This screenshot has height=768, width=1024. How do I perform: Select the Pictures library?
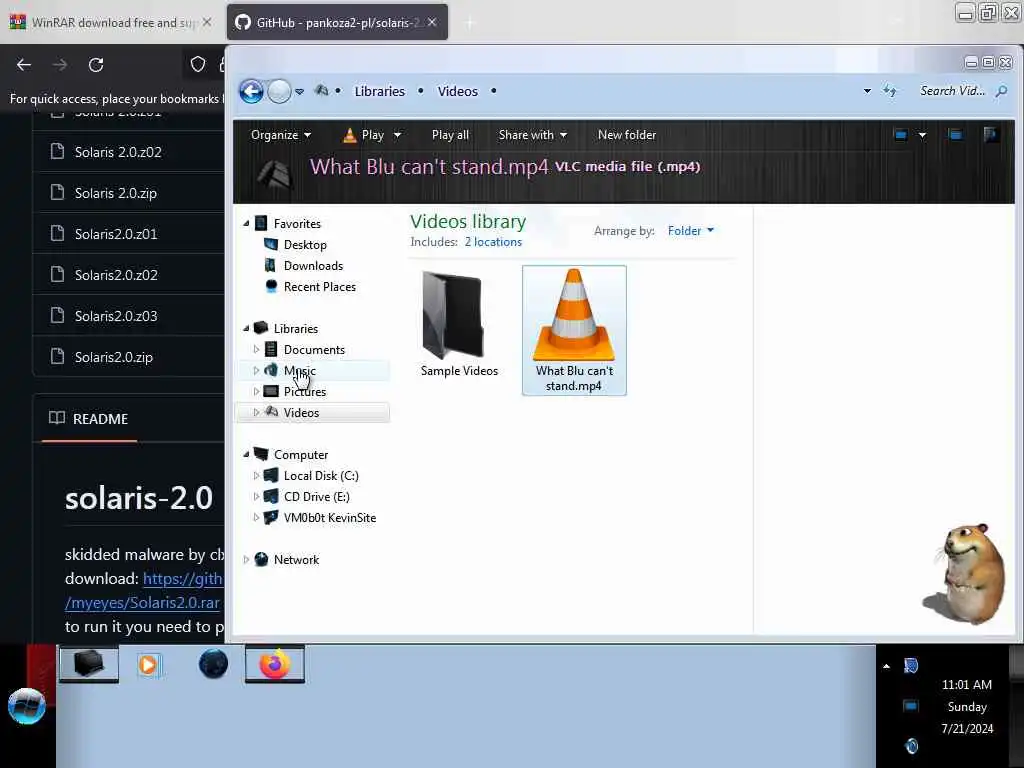(x=304, y=392)
